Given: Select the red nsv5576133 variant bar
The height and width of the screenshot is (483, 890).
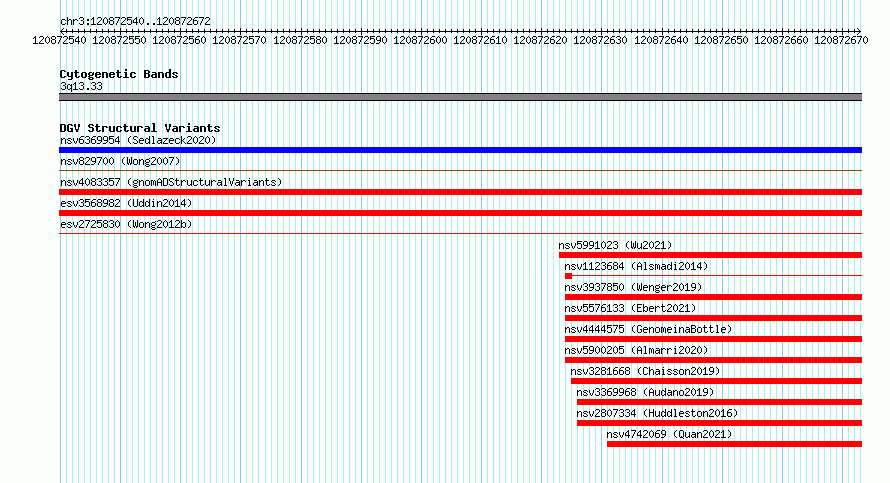Looking at the screenshot, I should [x=713, y=318].
